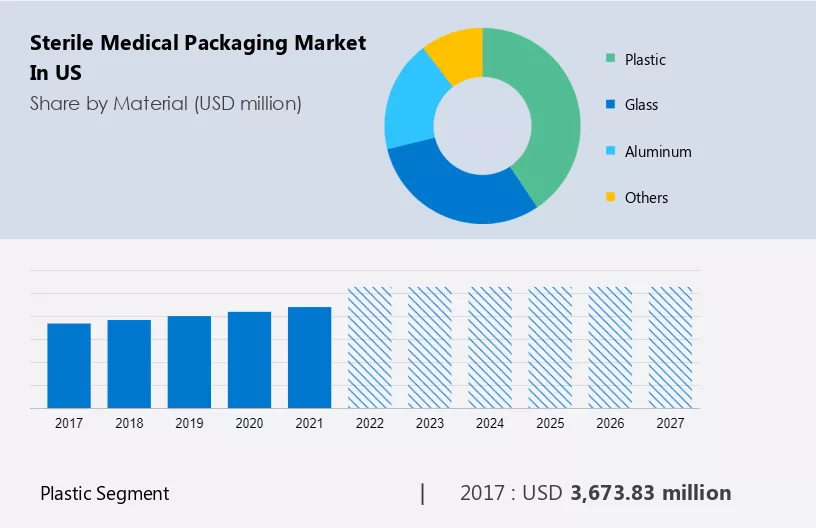Click the yellow Others legend swatch
This screenshot has height=528, width=816.
pos(610,197)
